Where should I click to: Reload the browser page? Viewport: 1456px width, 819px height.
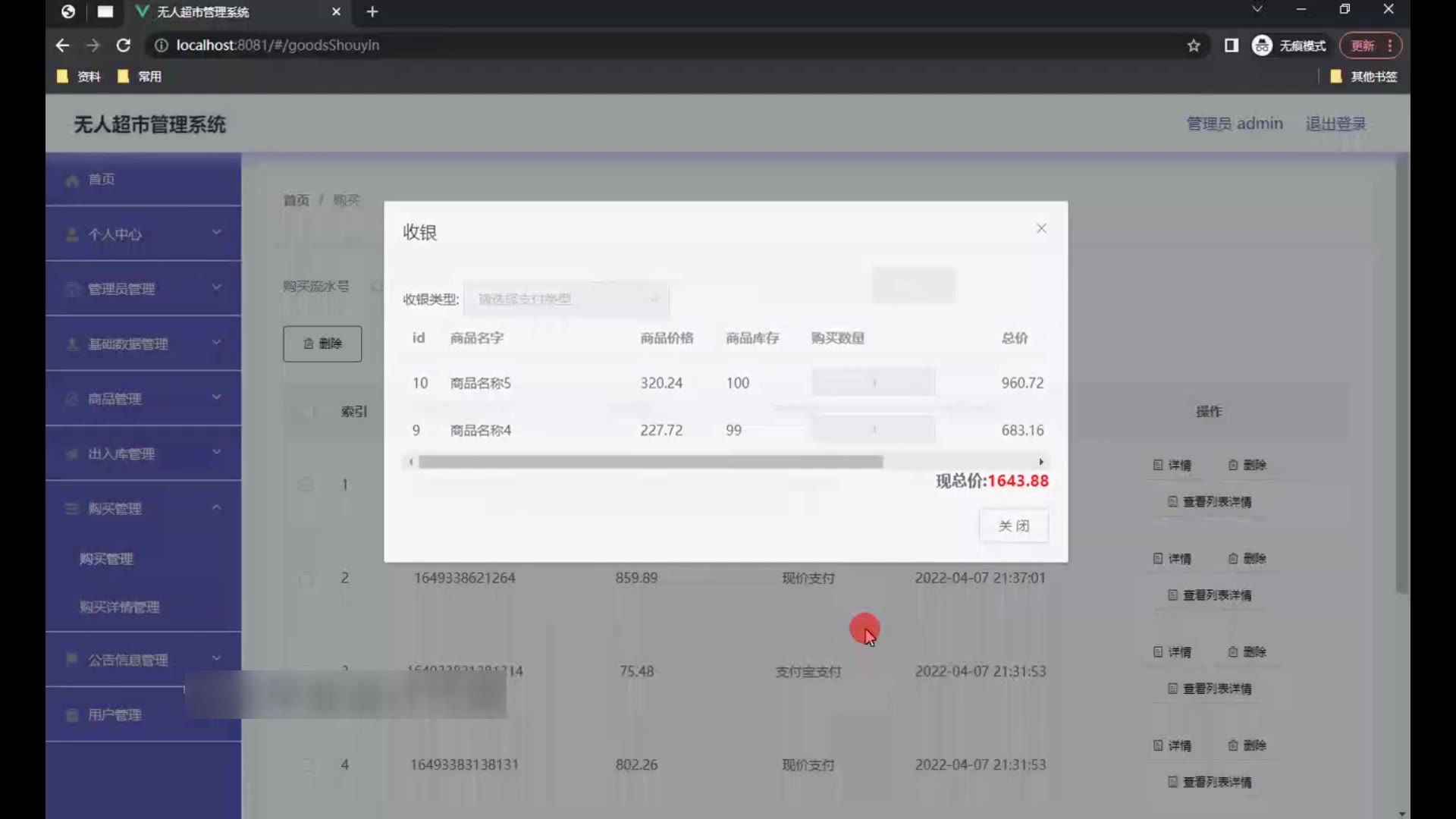[123, 45]
